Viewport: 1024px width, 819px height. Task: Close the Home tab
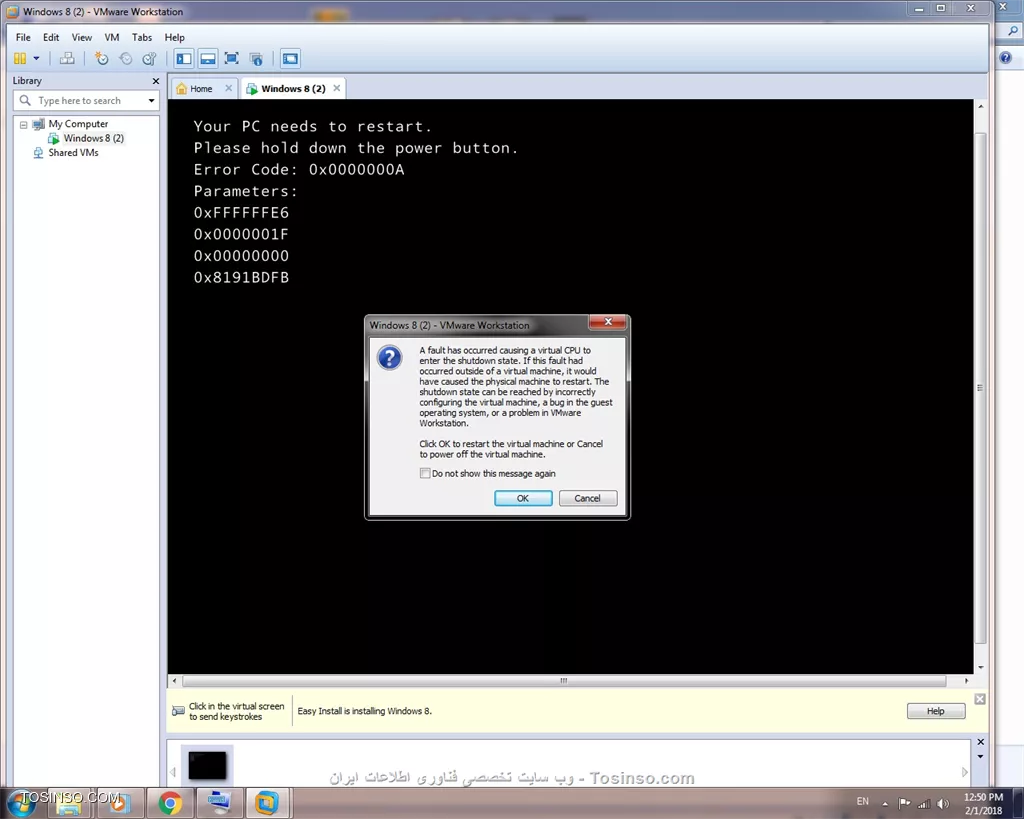click(229, 88)
